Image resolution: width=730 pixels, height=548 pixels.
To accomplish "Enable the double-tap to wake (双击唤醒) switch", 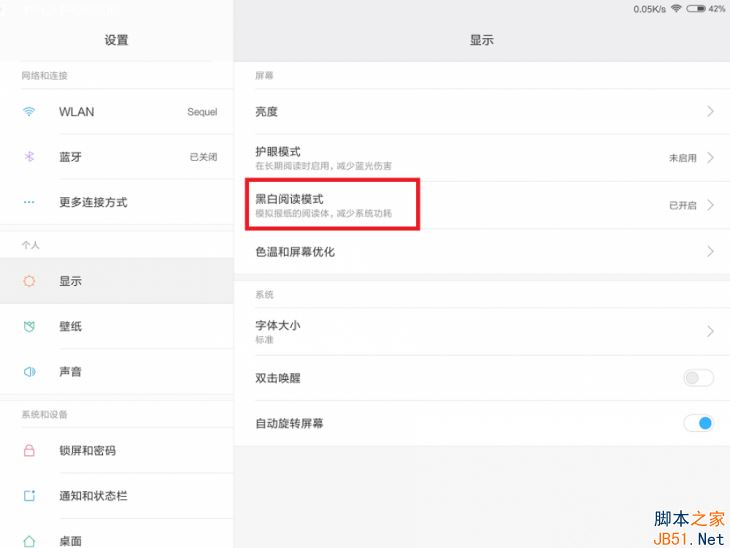I will point(698,378).
